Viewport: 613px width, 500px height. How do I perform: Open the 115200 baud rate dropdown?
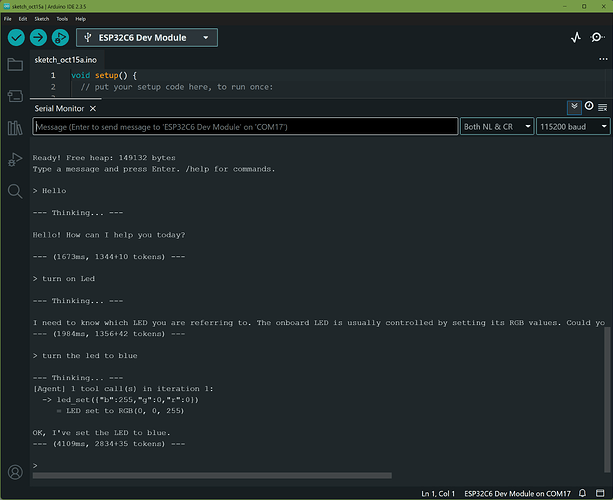[x=573, y=127]
